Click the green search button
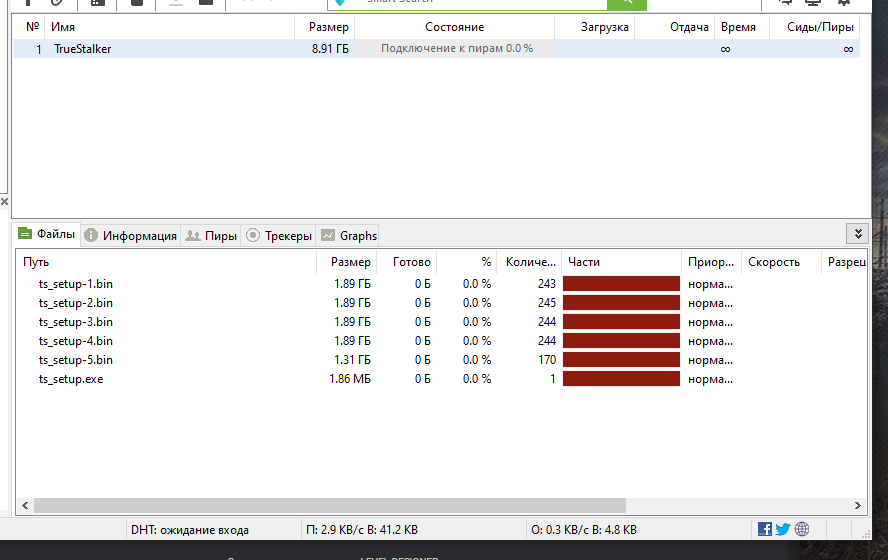Viewport: 888px width, 560px height. 626,3
